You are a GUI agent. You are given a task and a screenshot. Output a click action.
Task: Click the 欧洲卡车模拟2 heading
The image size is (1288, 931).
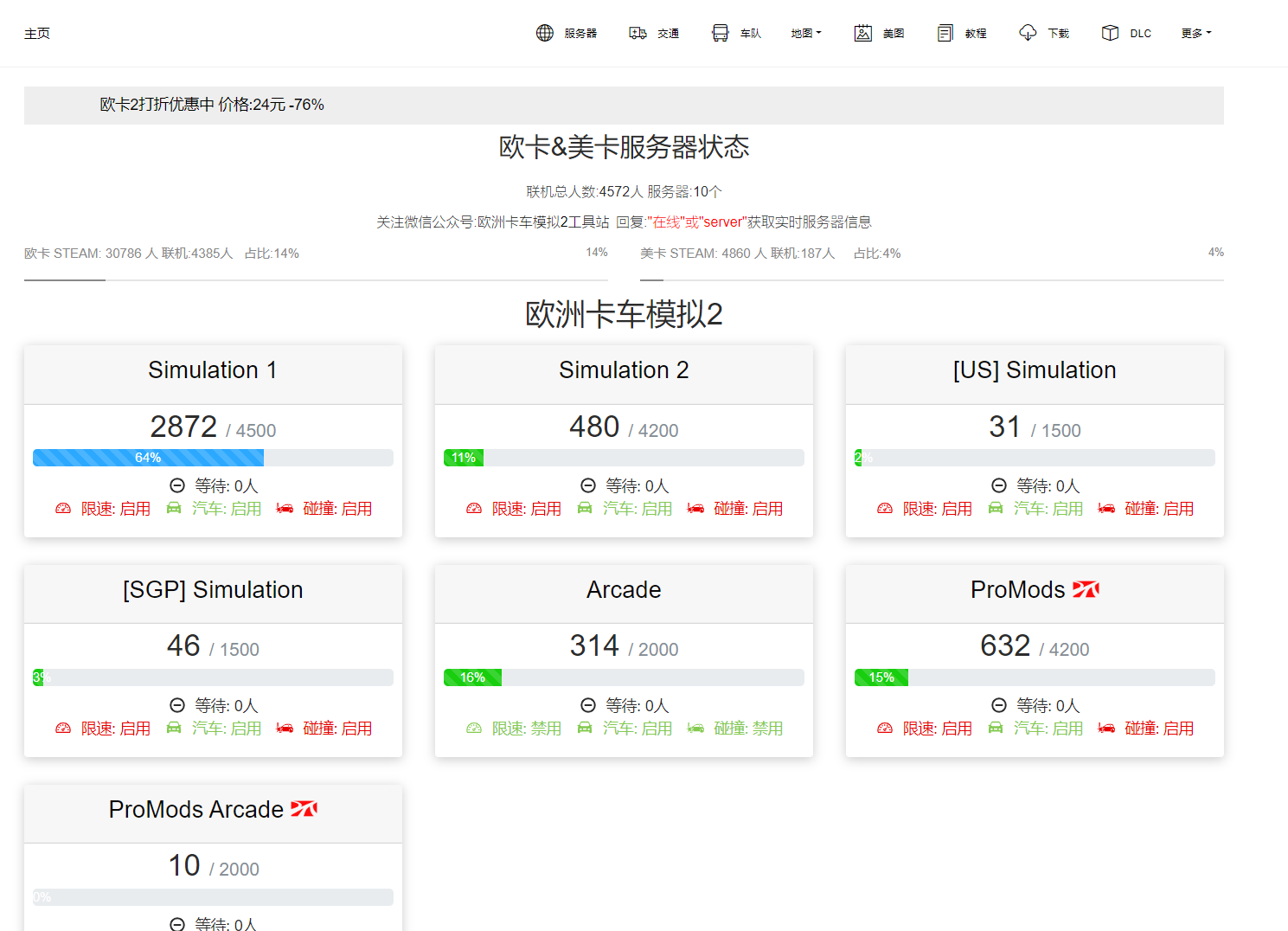click(624, 314)
